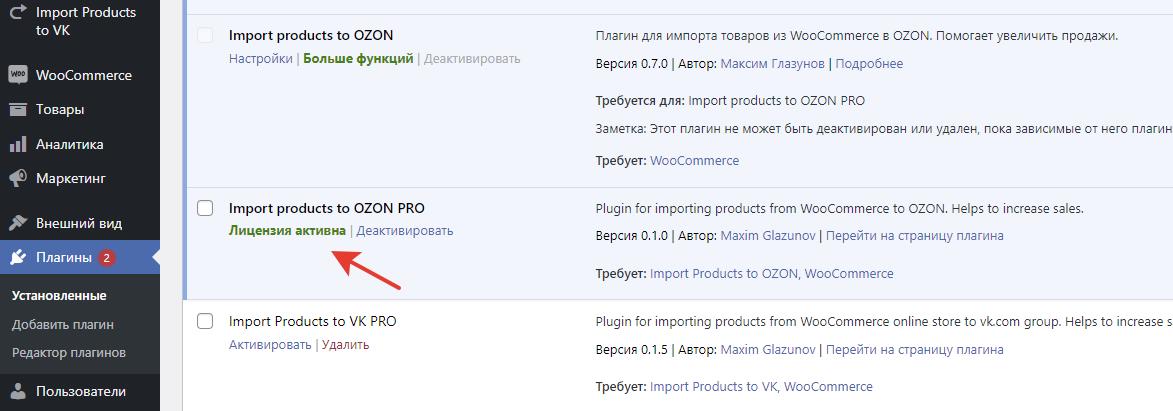The height and width of the screenshot is (411, 1173).
Task: Open Редактор плагинов submenu item
Action: pyautogui.click(x=68, y=352)
